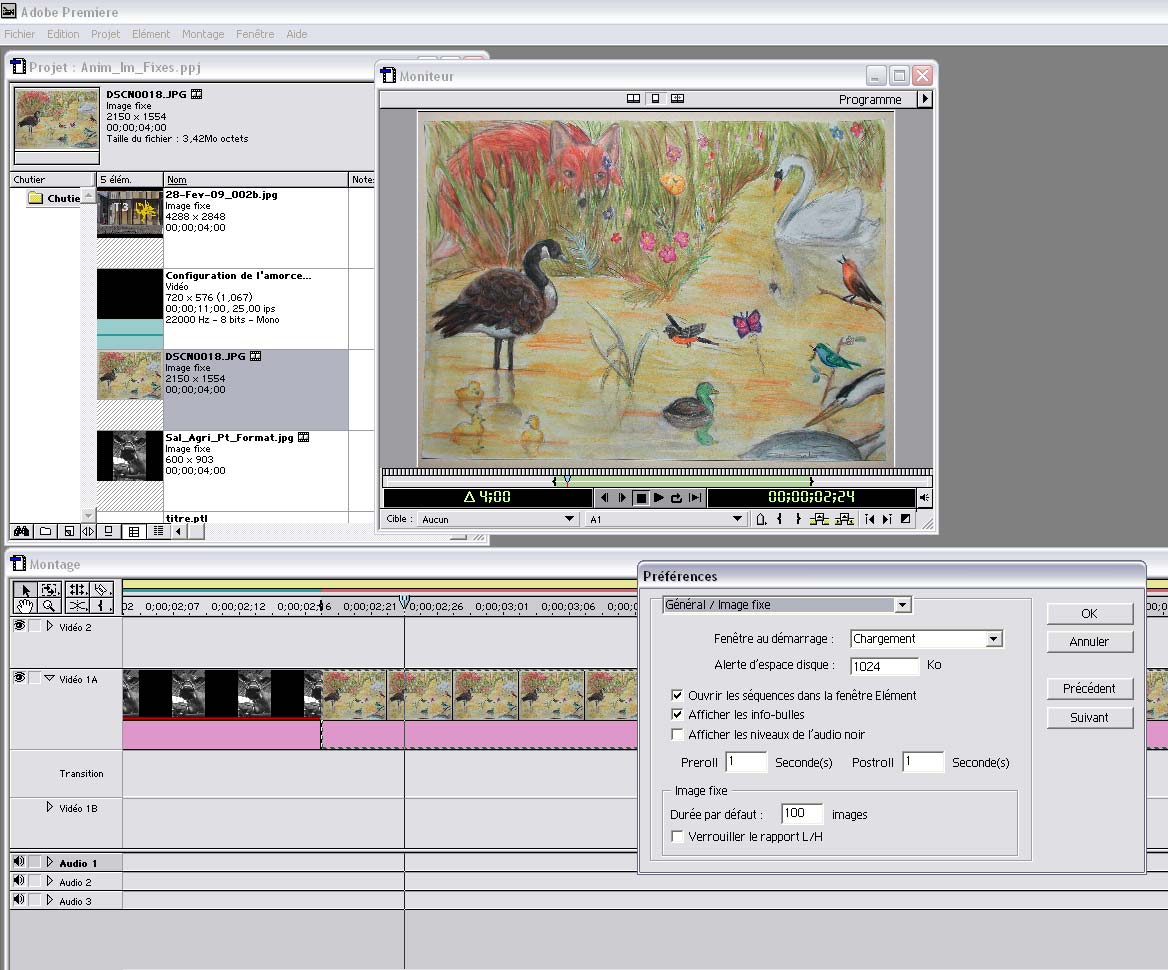Expand the Audio 1 track triangle
This screenshot has width=1168, height=970.
pos(50,862)
